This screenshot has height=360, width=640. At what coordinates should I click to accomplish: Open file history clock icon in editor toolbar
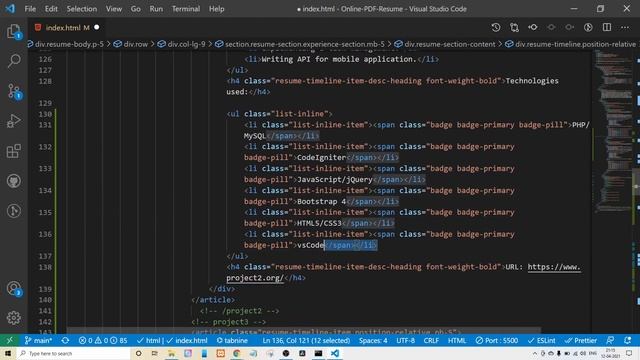(x=496, y=27)
